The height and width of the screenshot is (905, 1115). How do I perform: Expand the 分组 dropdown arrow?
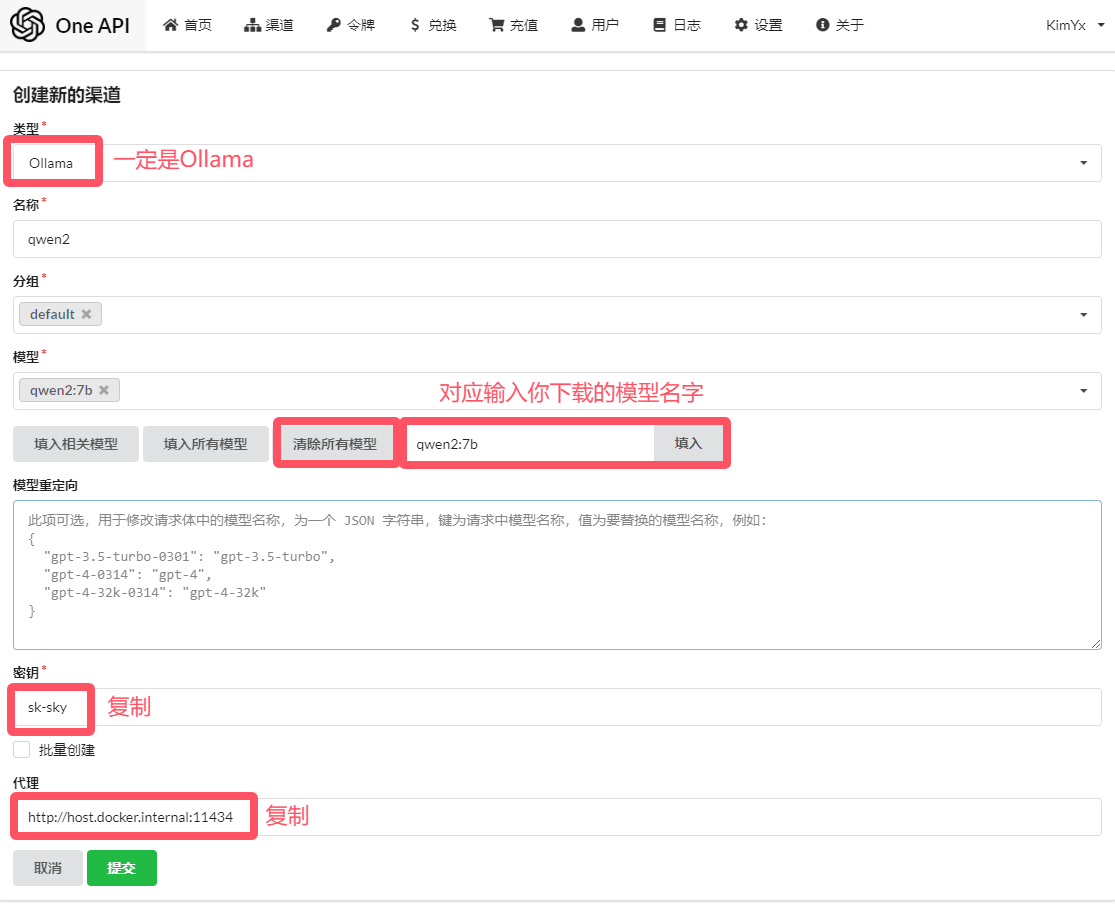coord(1083,315)
